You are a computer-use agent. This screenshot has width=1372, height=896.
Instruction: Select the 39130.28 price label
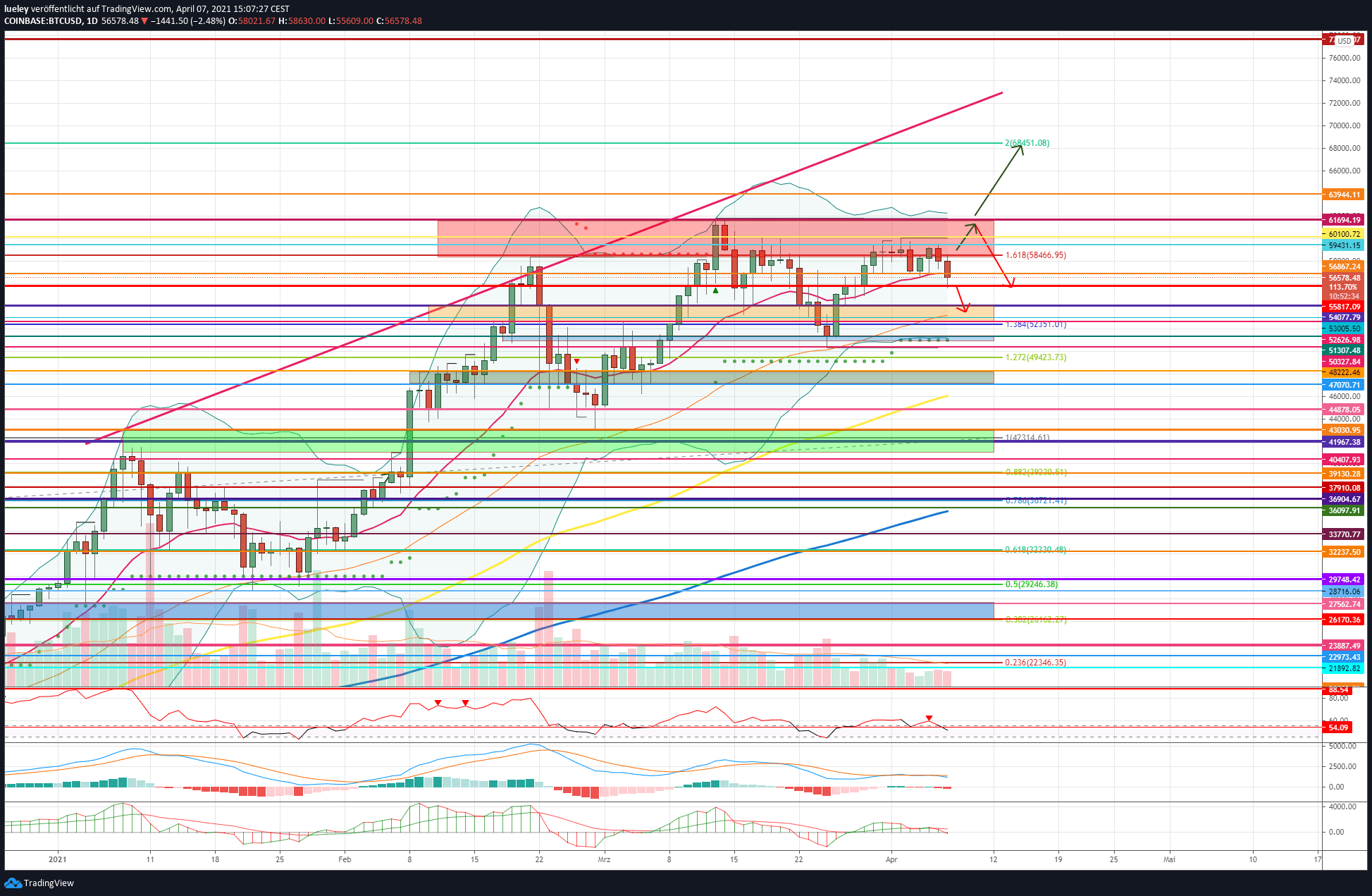(1344, 474)
